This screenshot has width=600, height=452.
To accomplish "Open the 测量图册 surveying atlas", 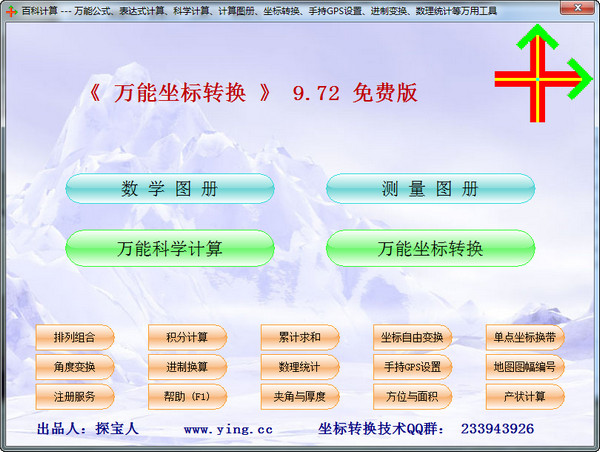I will pyautogui.click(x=430, y=188).
